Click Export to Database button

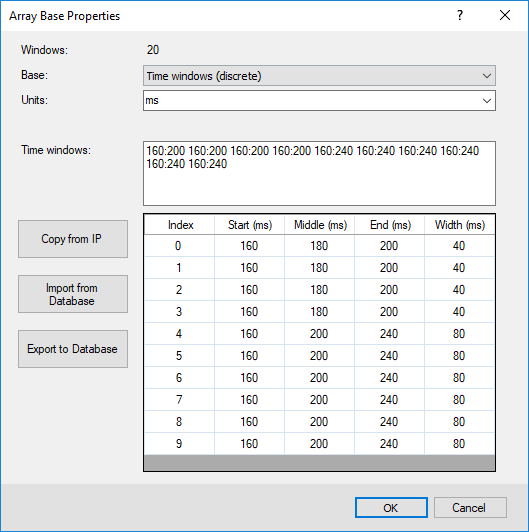coord(73,349)
